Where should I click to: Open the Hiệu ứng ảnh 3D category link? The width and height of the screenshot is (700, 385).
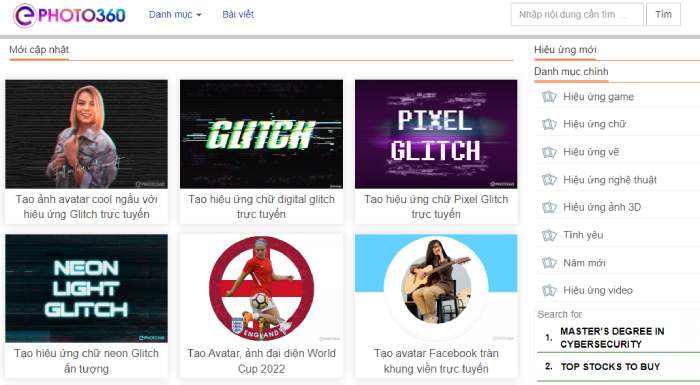(x=602, y=207)
